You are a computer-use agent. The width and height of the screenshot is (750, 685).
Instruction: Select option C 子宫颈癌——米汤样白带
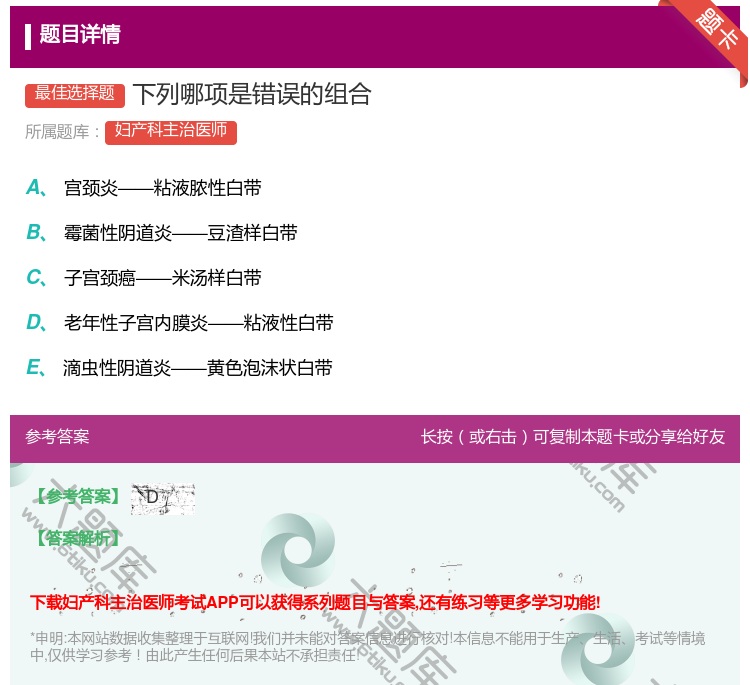pyautogui.click(x=163, y=278)
